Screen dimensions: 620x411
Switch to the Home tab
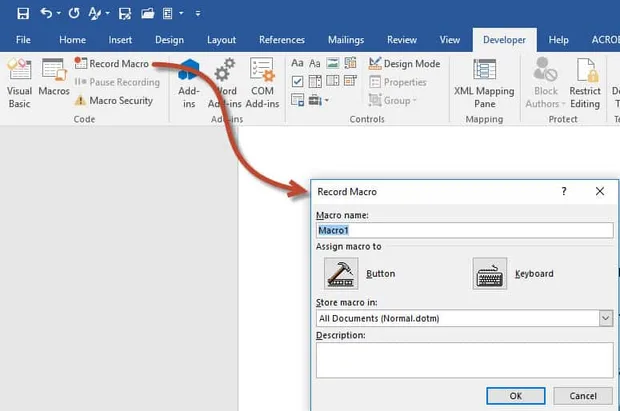click(x=72, y=40)
